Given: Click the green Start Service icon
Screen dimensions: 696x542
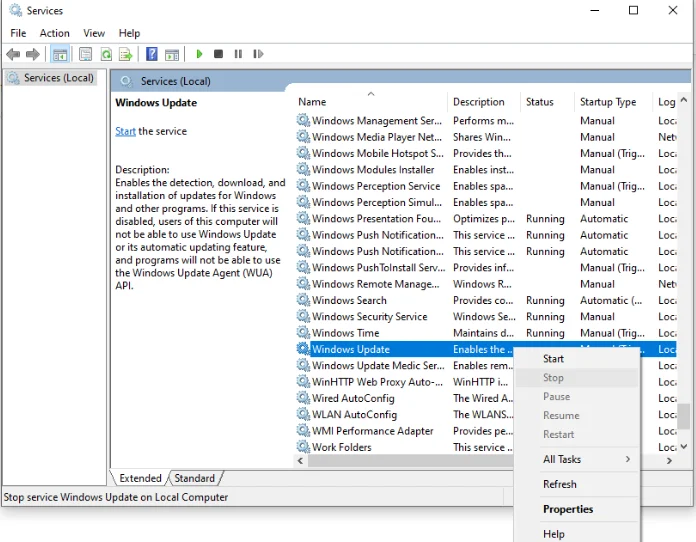Looking at the screenshot, I should pos(199,54).
